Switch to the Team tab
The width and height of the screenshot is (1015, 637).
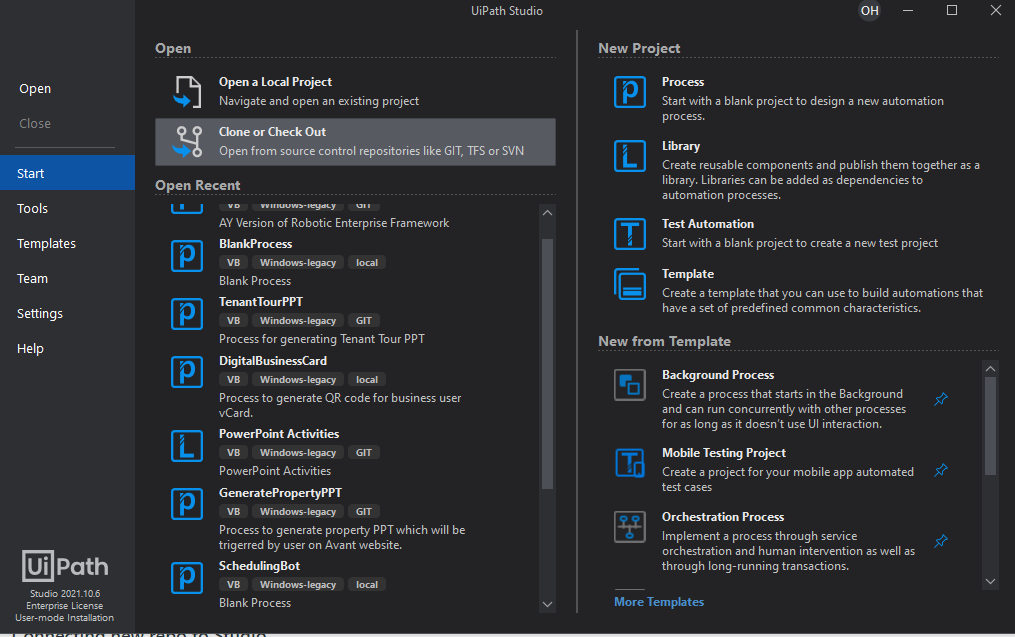click(67, 278)
